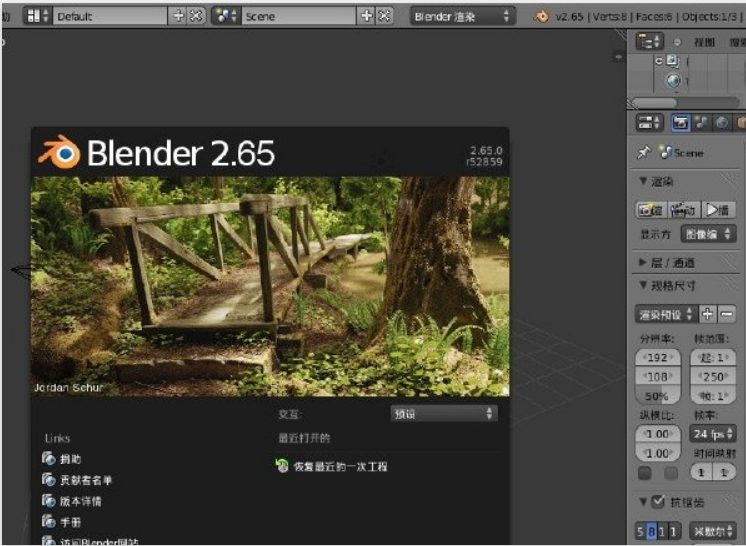Click the large Blender logo on splash screen
The image size is (746, 546).
pyautogui.click(x=60, y=152)
